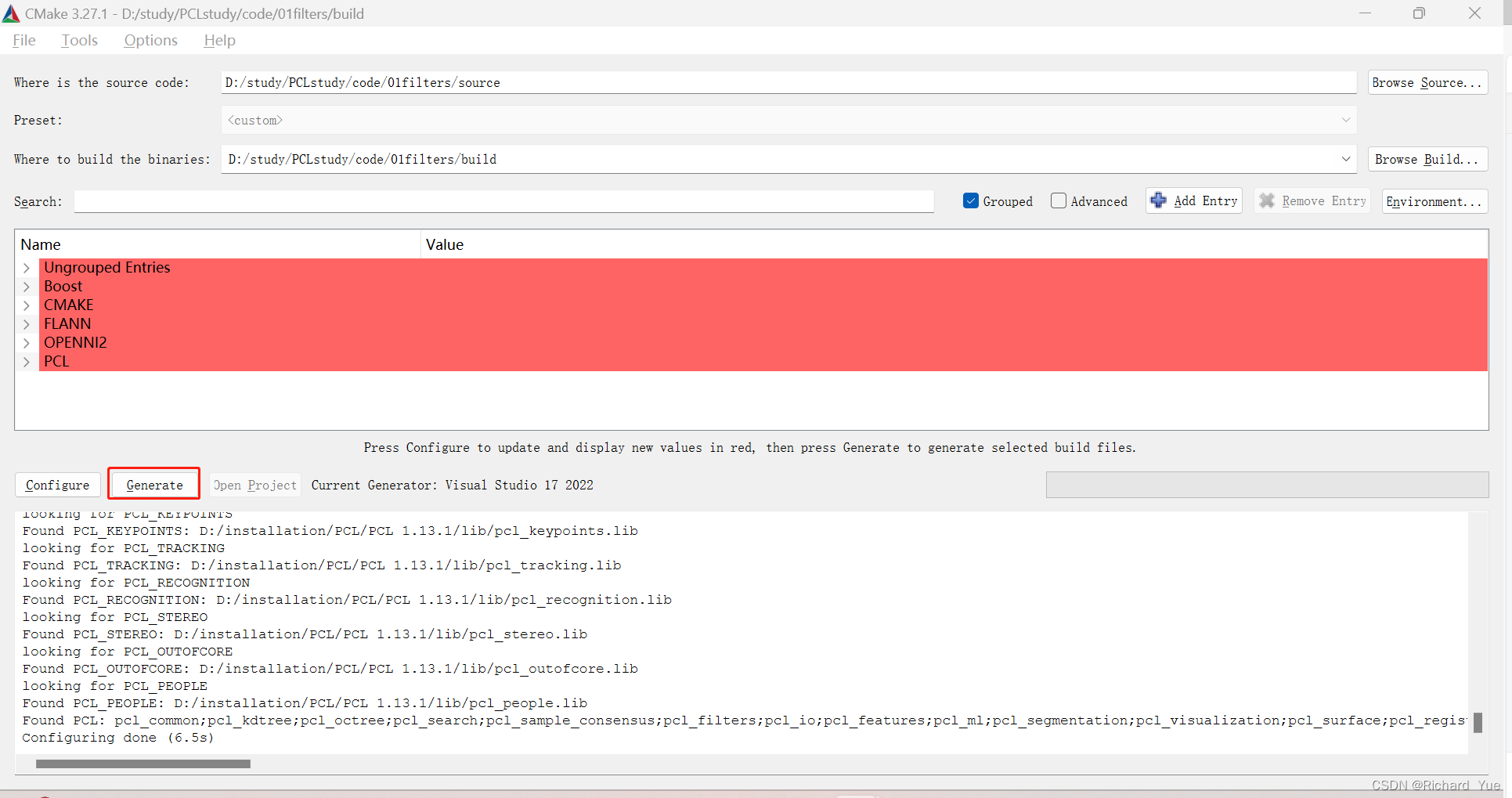
Task: Open the Options menu
Action: click(150, 40)
